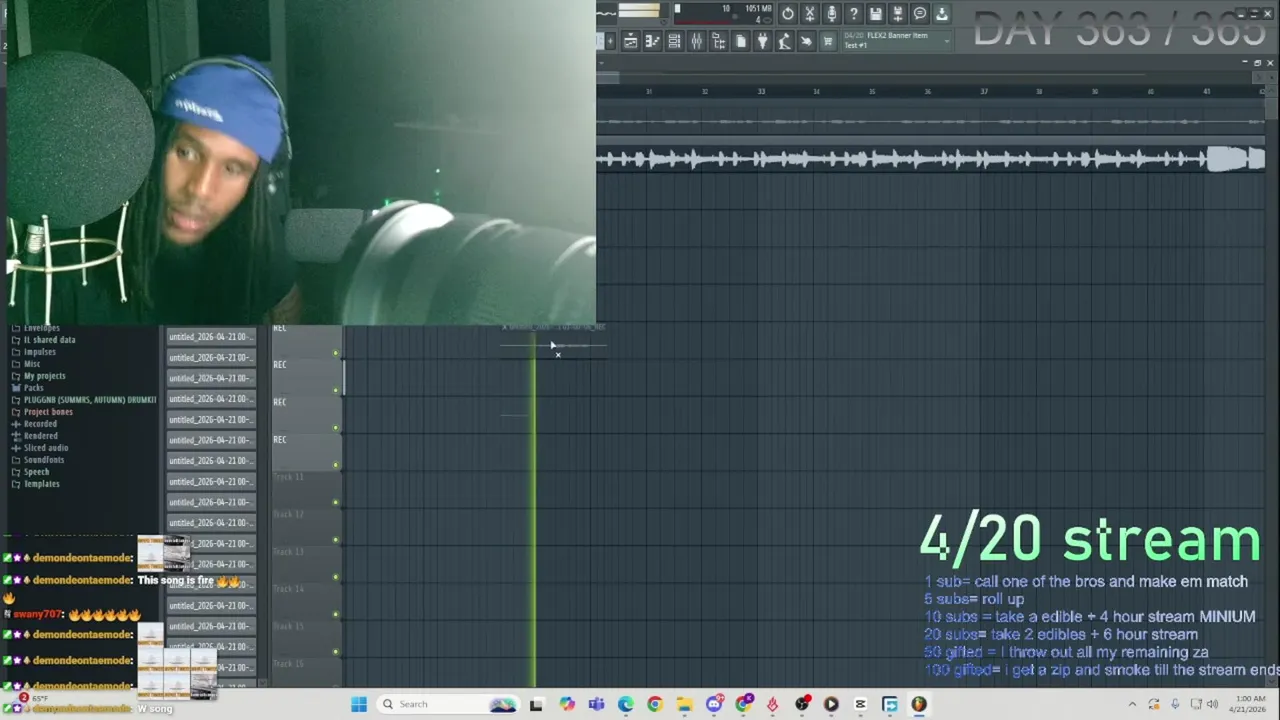Open File Explorer from taskbar

click(684, 704)
